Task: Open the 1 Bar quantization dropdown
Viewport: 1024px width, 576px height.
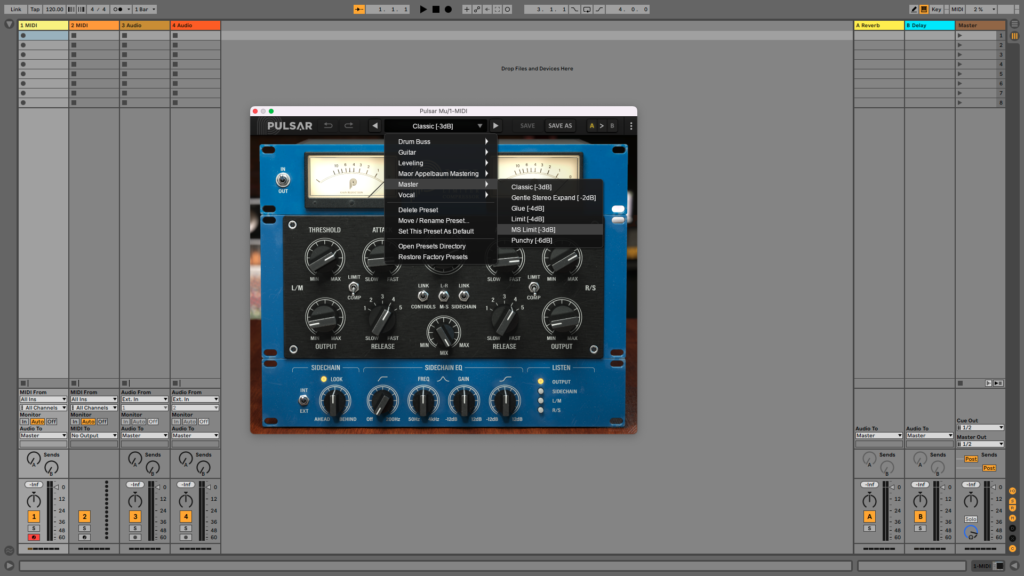Action: 145,9
